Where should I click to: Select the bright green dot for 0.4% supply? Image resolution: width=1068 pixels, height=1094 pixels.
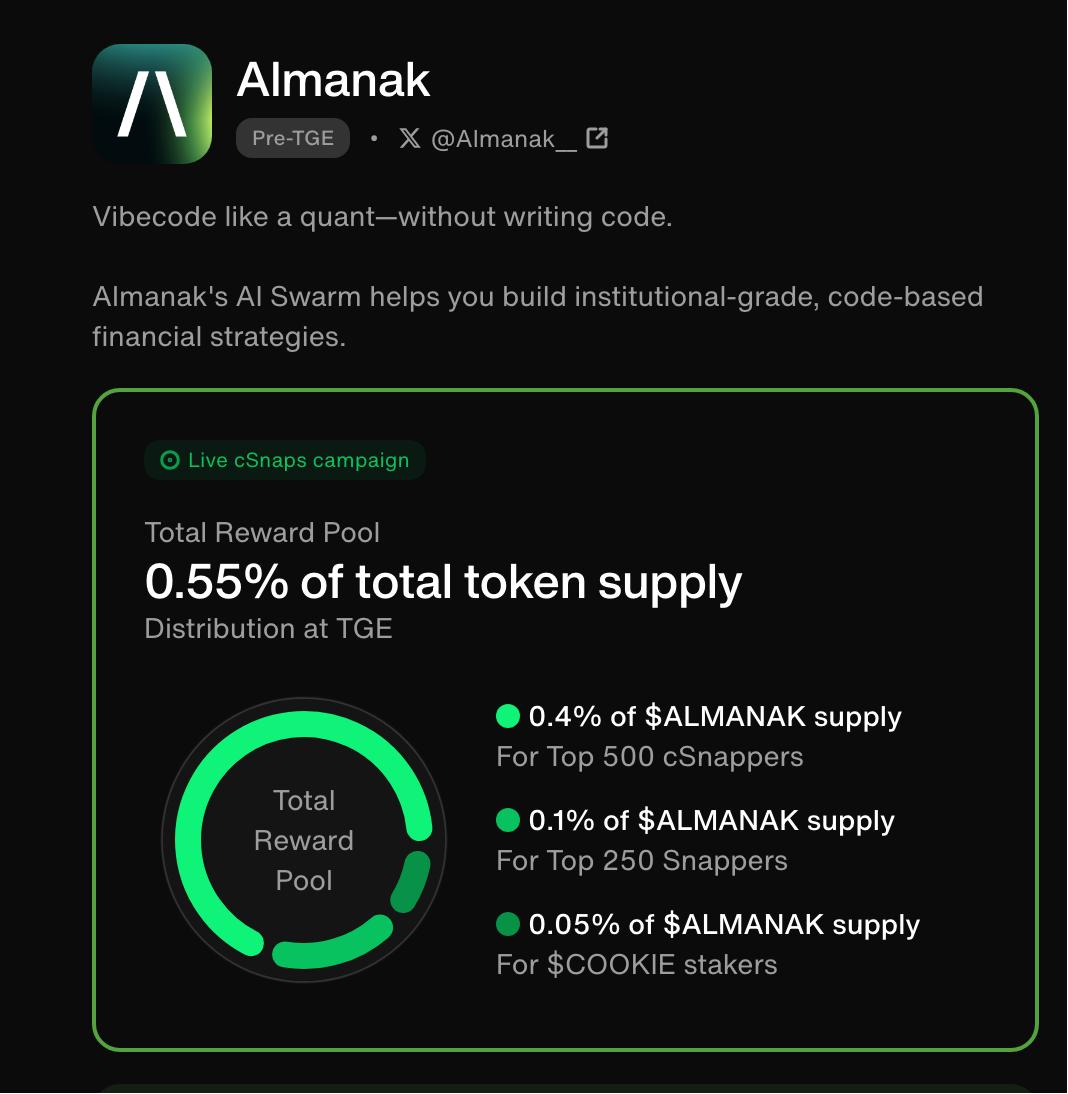508,716
